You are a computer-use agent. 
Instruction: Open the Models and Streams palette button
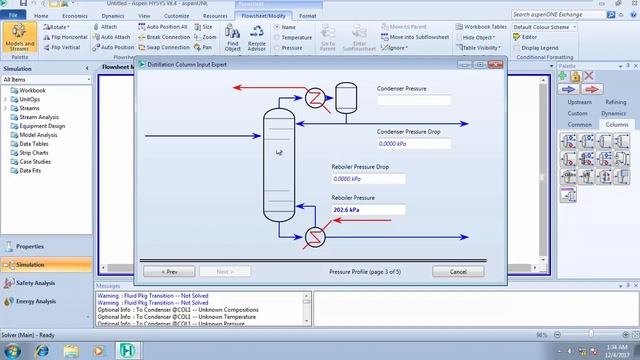[20, 37]
